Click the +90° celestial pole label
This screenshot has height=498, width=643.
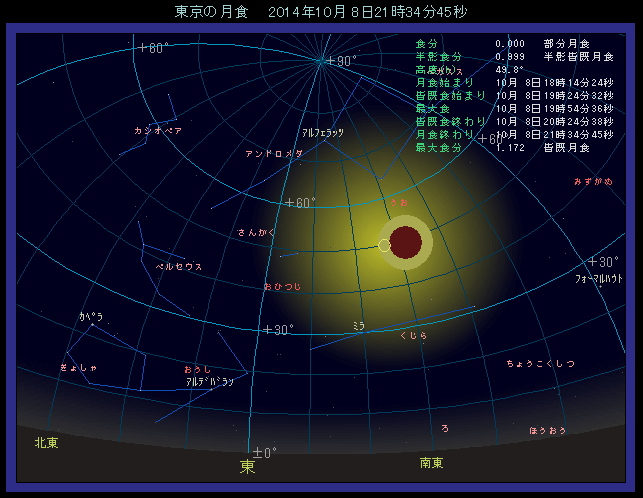[341, 61]
